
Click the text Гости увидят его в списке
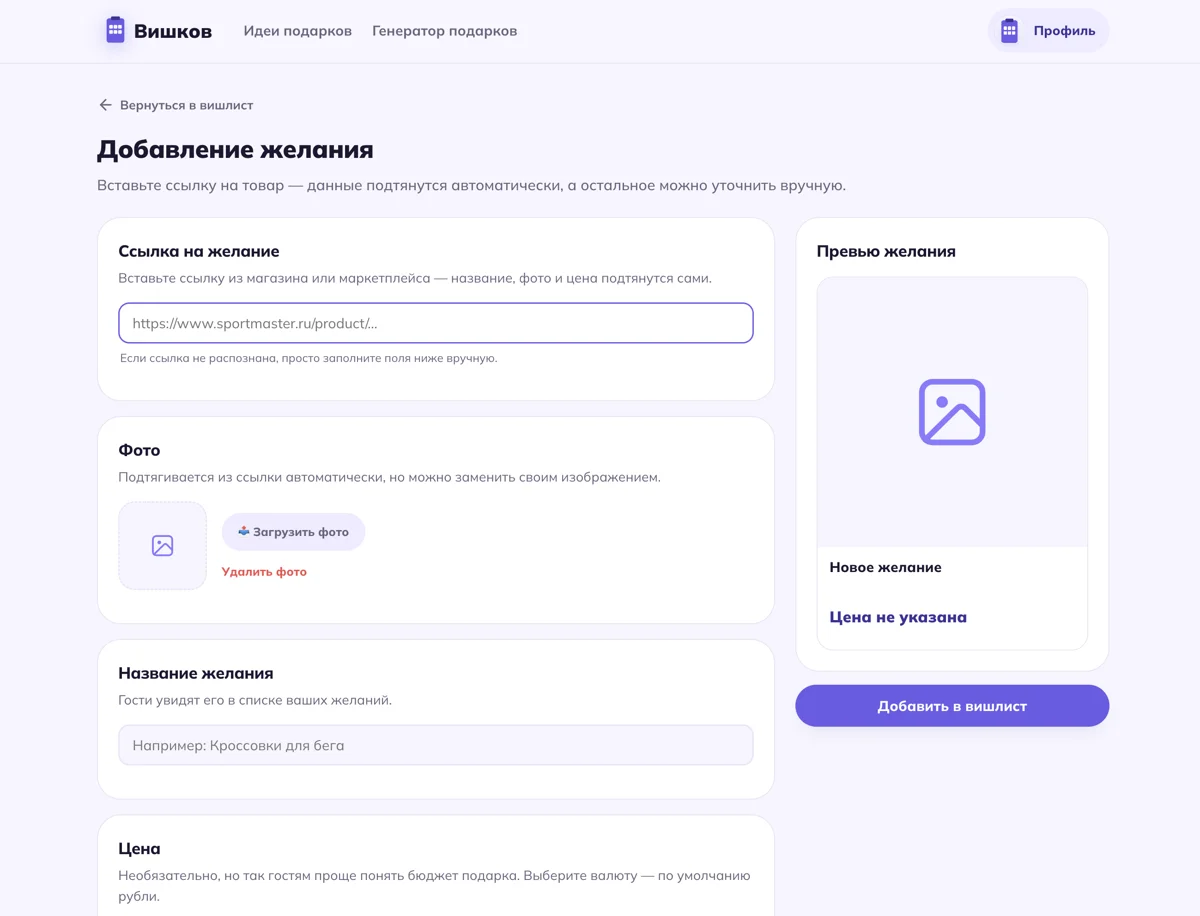255,700
